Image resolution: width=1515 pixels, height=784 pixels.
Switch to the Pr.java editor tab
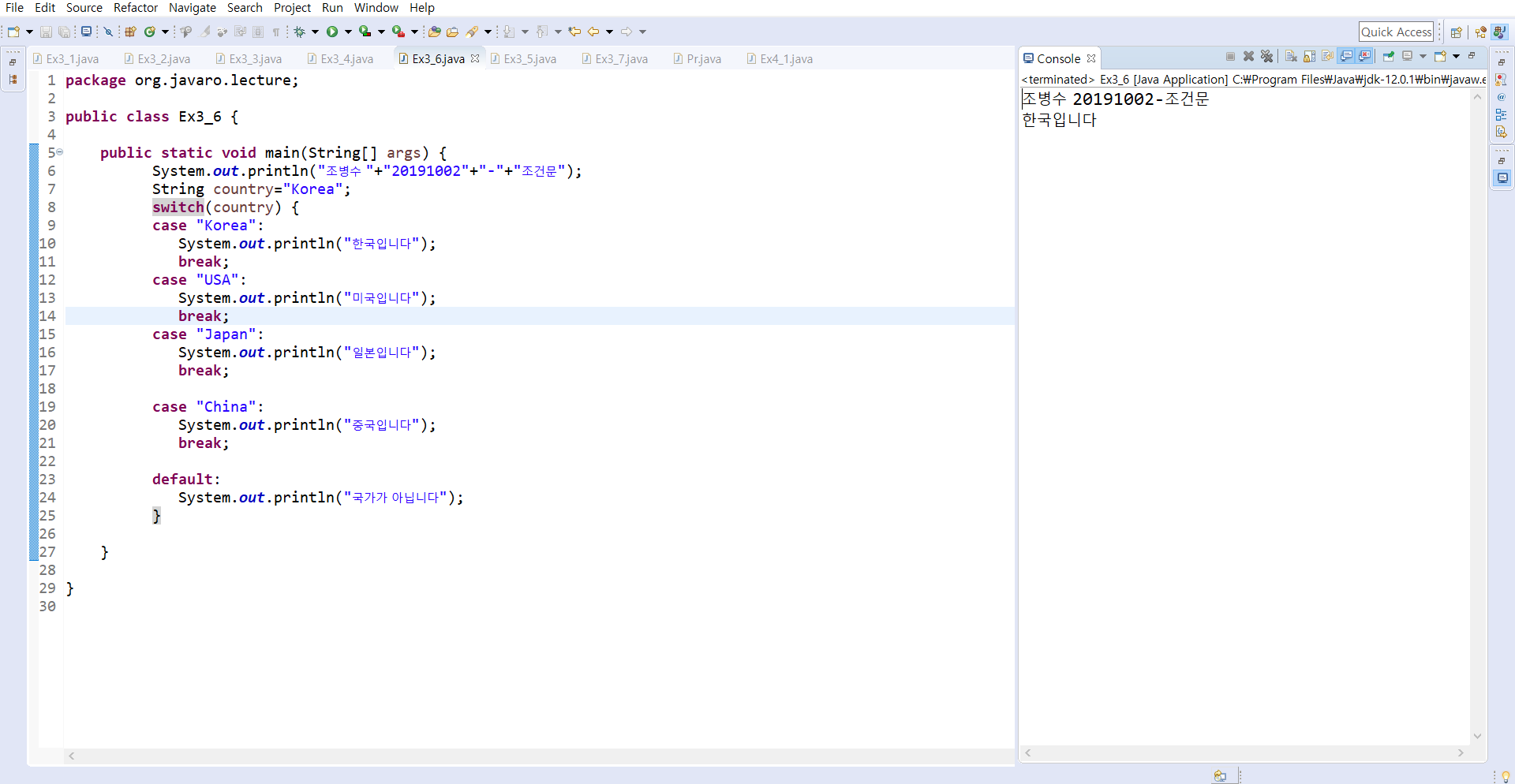pyautogui.click(x=698, y=59)
